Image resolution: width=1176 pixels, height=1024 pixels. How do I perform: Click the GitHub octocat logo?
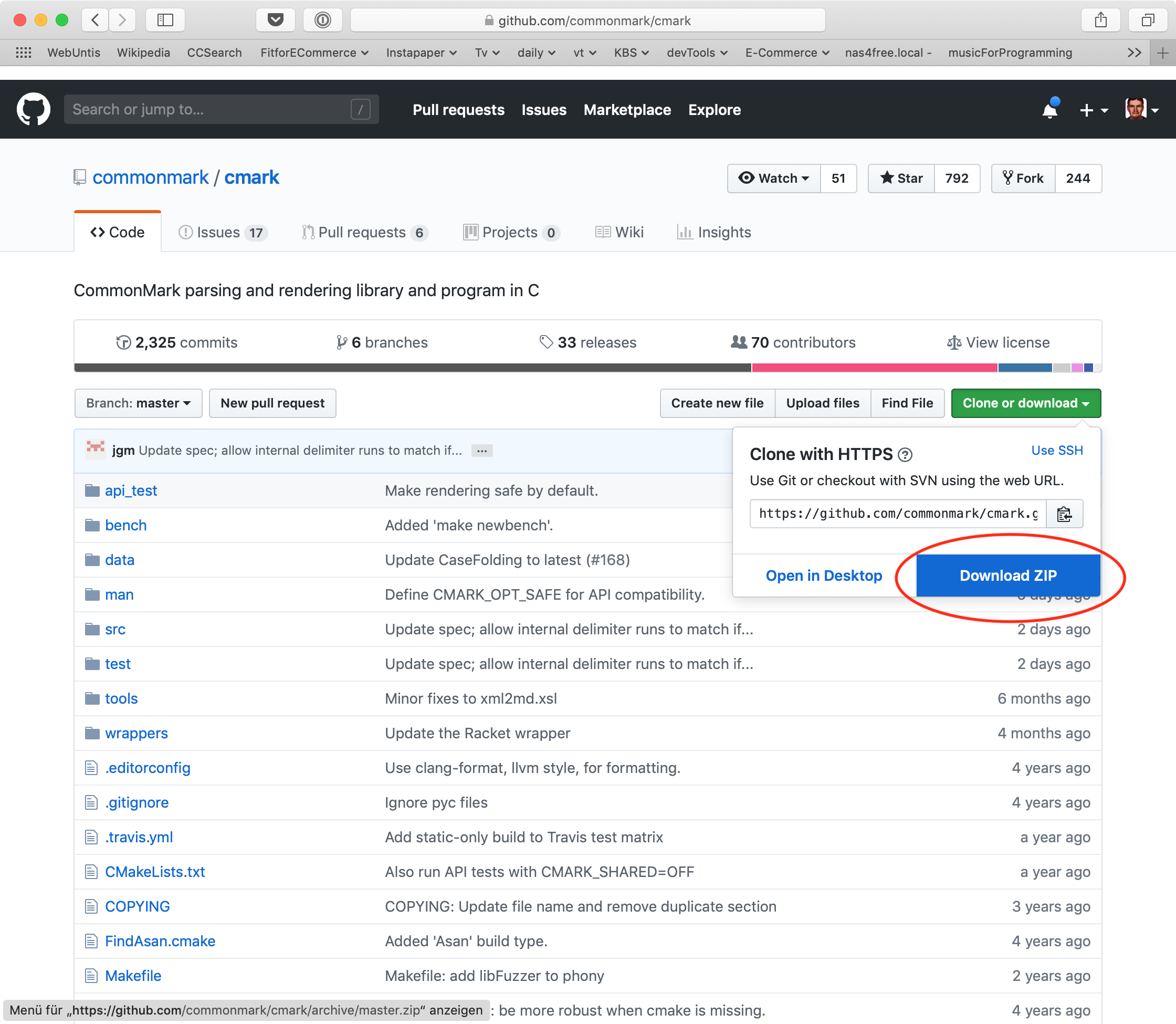(x=33, y=109)
